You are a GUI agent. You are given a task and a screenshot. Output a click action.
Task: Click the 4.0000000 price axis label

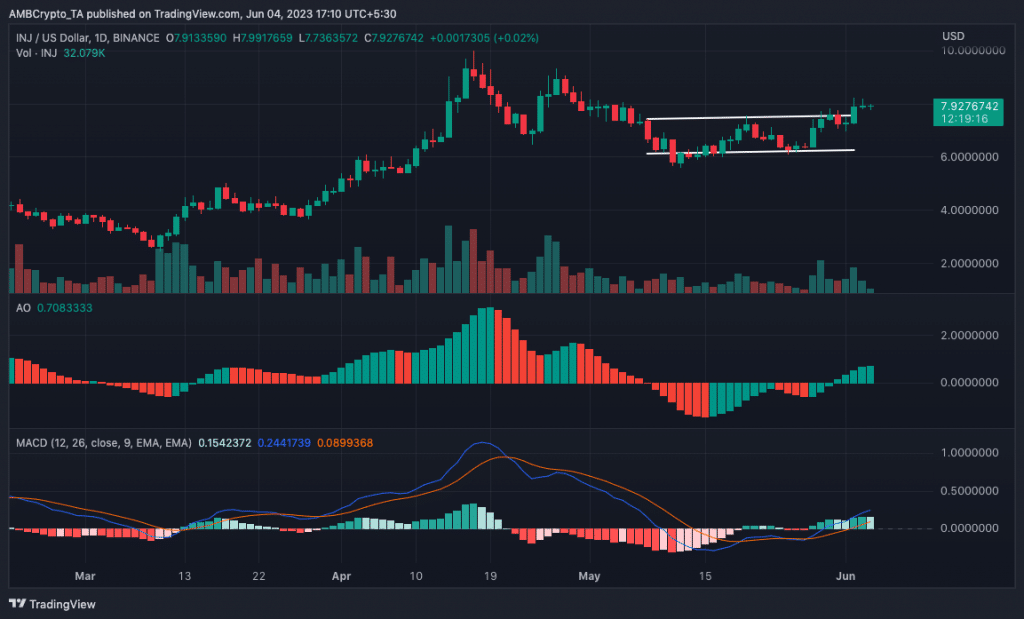click(x=969, y=210)
